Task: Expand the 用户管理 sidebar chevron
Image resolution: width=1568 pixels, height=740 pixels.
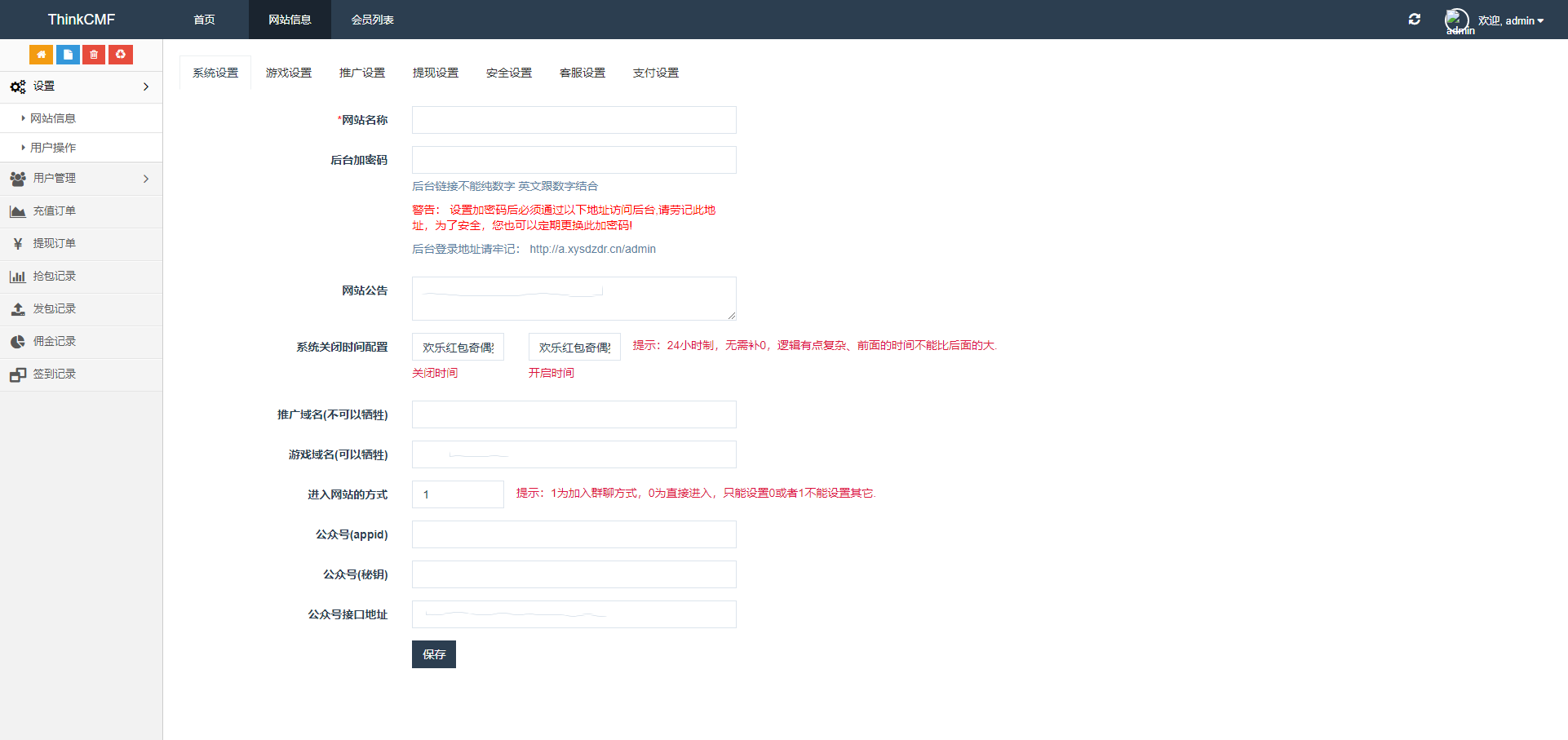Action: [146, 179]
